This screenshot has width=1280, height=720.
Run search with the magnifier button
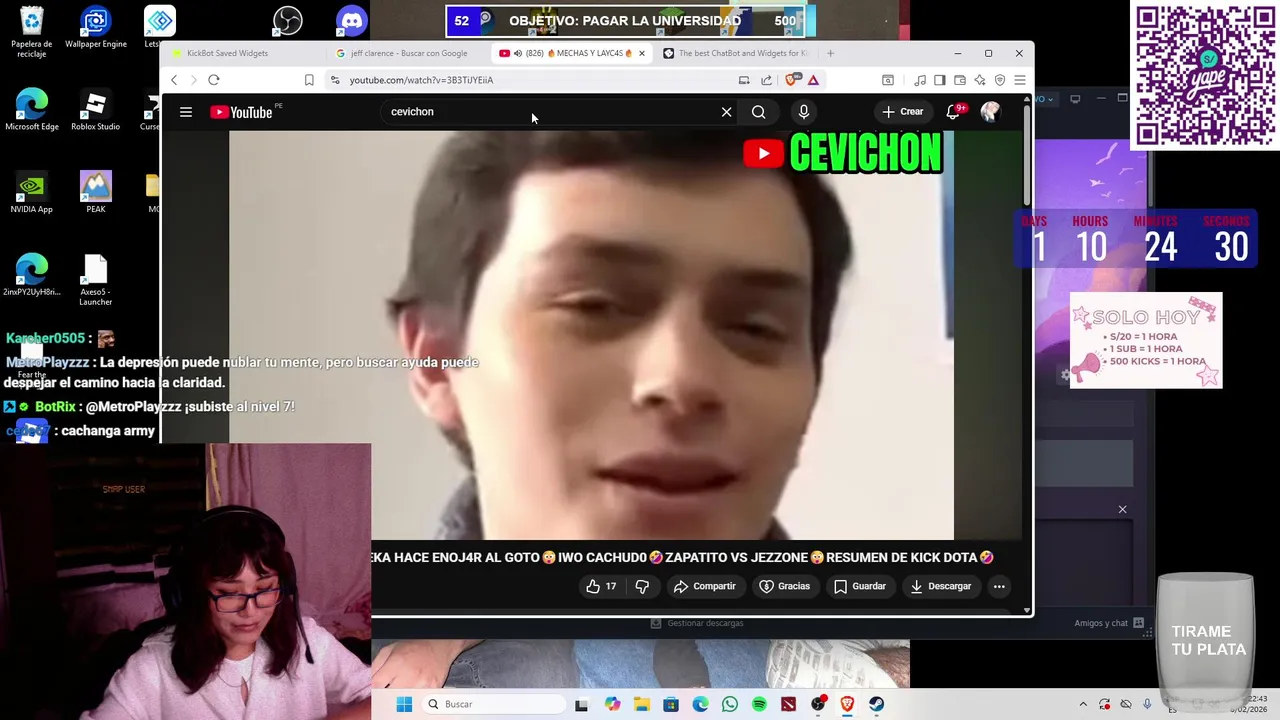click(x=759, y=112)
